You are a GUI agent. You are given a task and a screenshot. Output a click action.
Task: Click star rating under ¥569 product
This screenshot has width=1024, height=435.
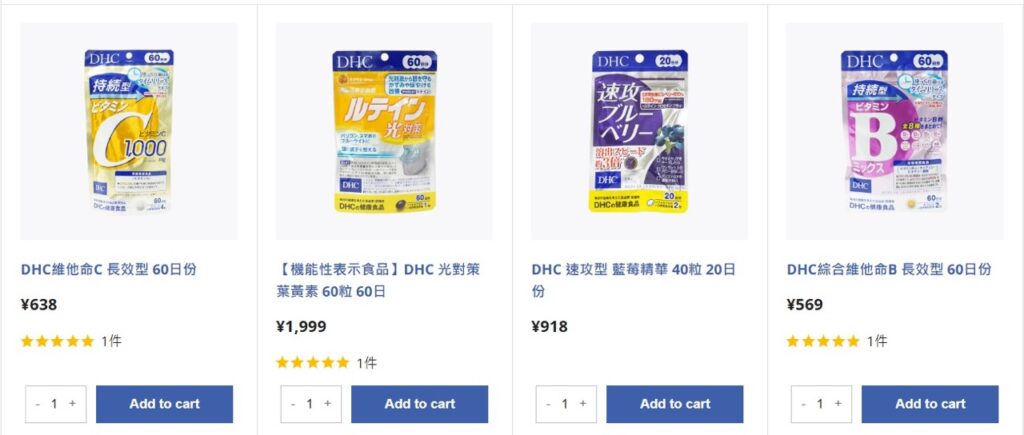click(823, 341)
